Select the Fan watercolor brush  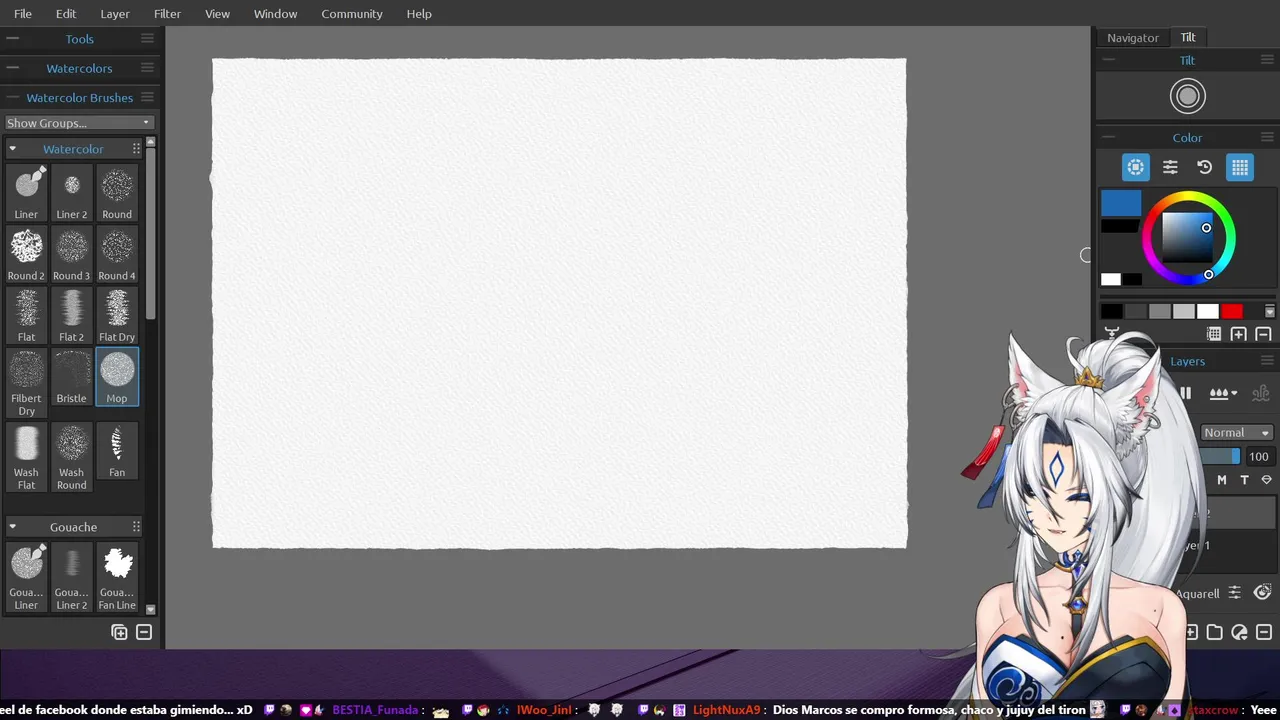coord(117,451)
